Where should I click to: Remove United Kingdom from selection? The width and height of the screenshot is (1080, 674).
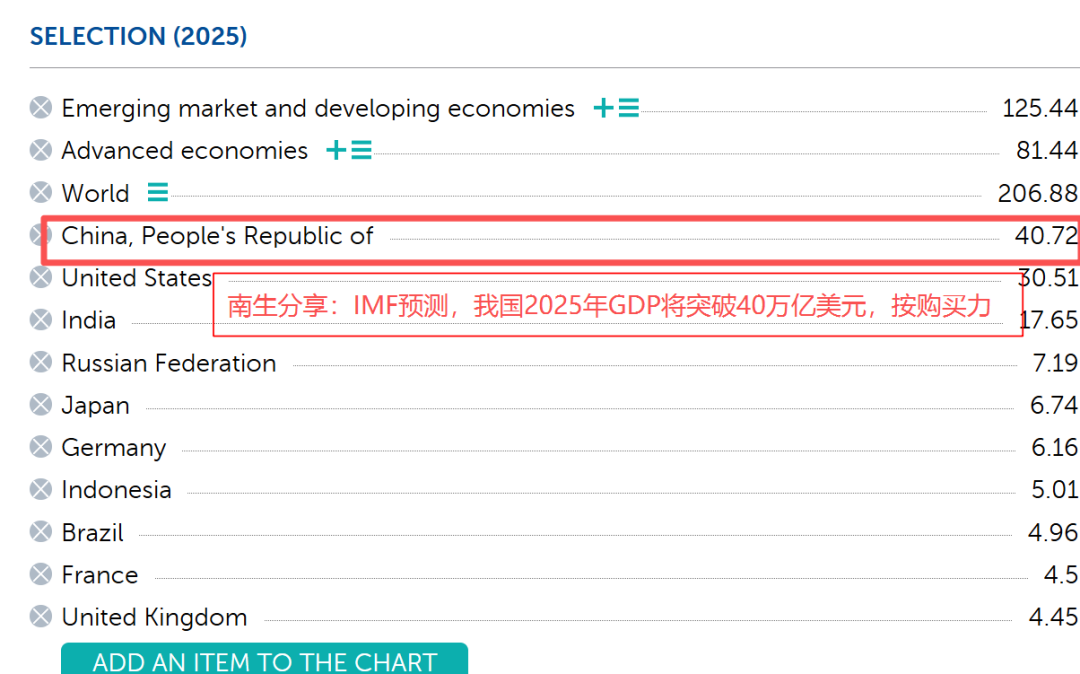tap(40, 617)
